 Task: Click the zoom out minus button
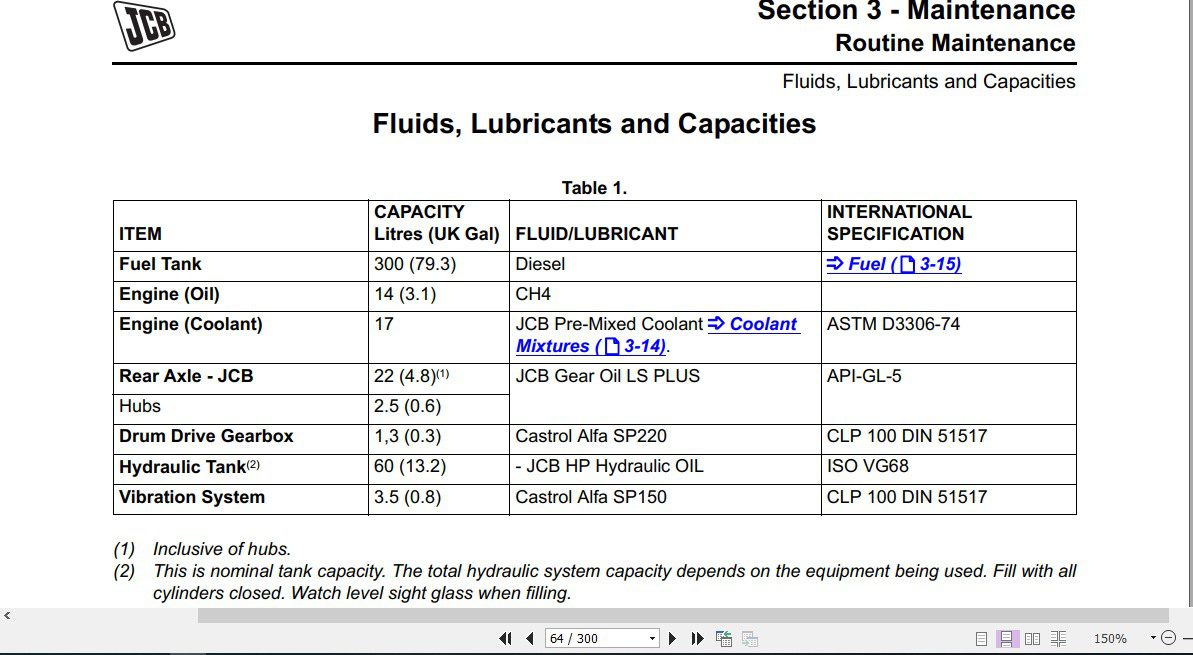[1169, 638]
